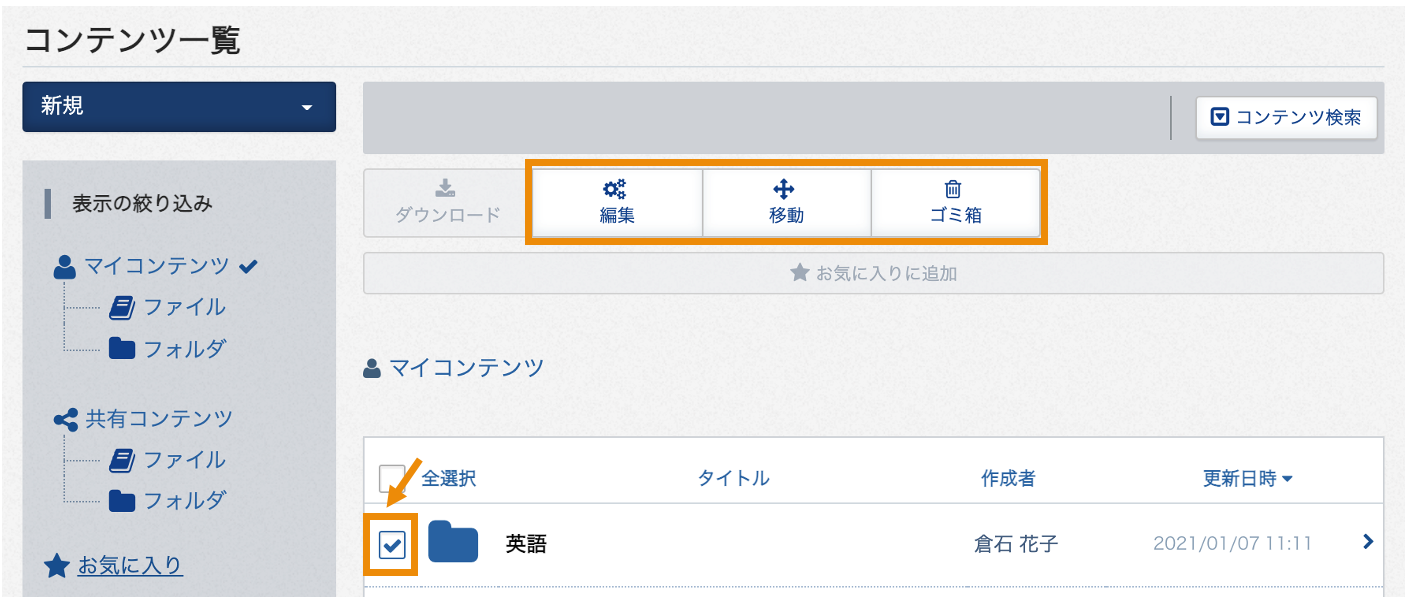Click the share icon next to 共有コンテンツ
The width and height of the screenshot is (1408, 600).
(x=66, y=419)
